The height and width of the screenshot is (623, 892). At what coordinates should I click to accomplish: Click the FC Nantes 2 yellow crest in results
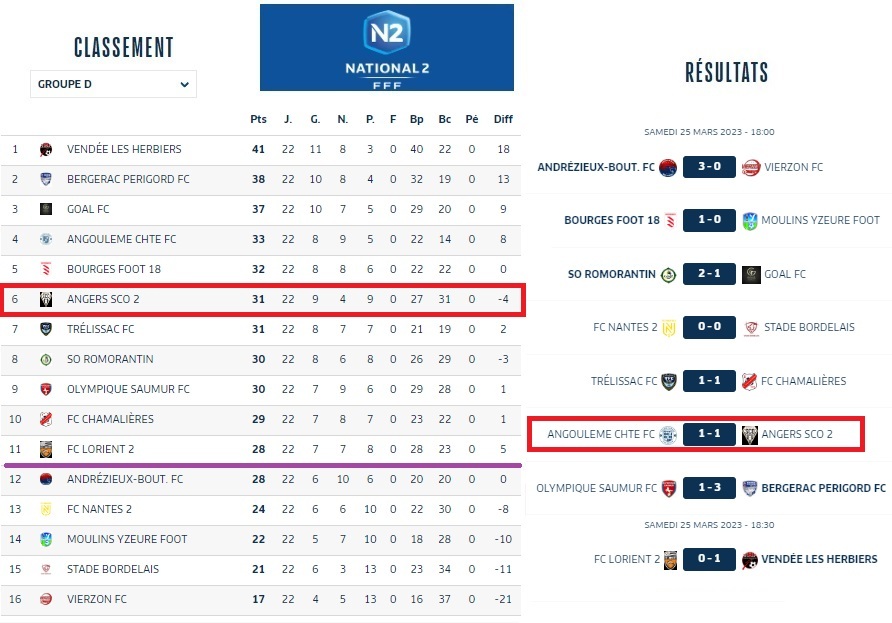point(668,327)
